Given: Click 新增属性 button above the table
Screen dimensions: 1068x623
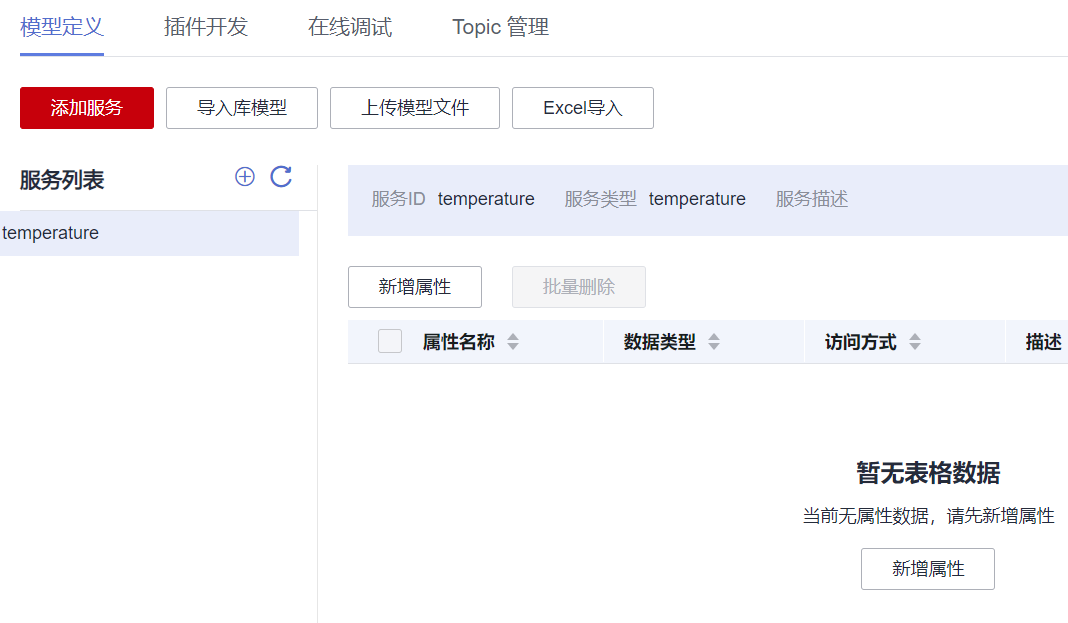Looking at the screenshot, I should coord(415,287).
